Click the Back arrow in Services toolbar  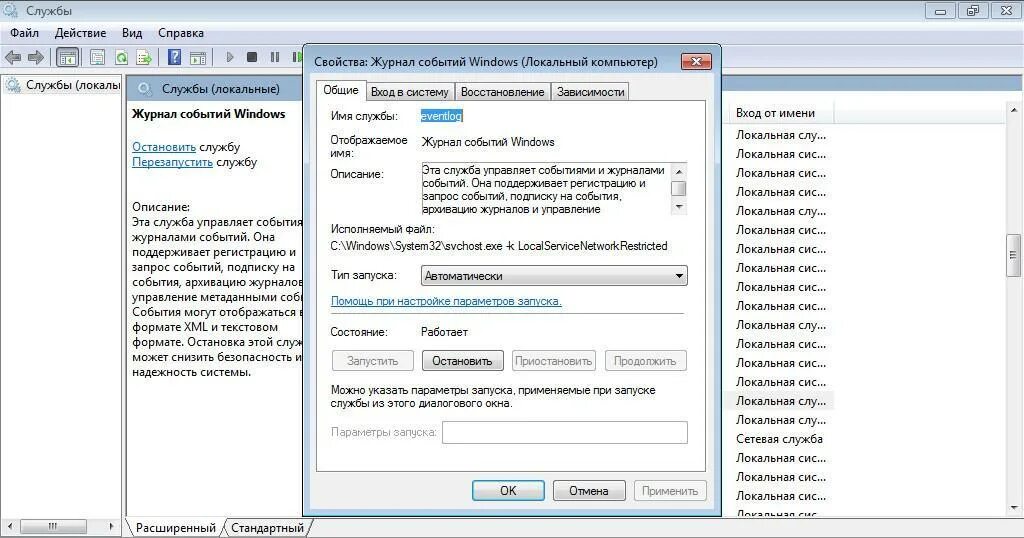[13, 57]
